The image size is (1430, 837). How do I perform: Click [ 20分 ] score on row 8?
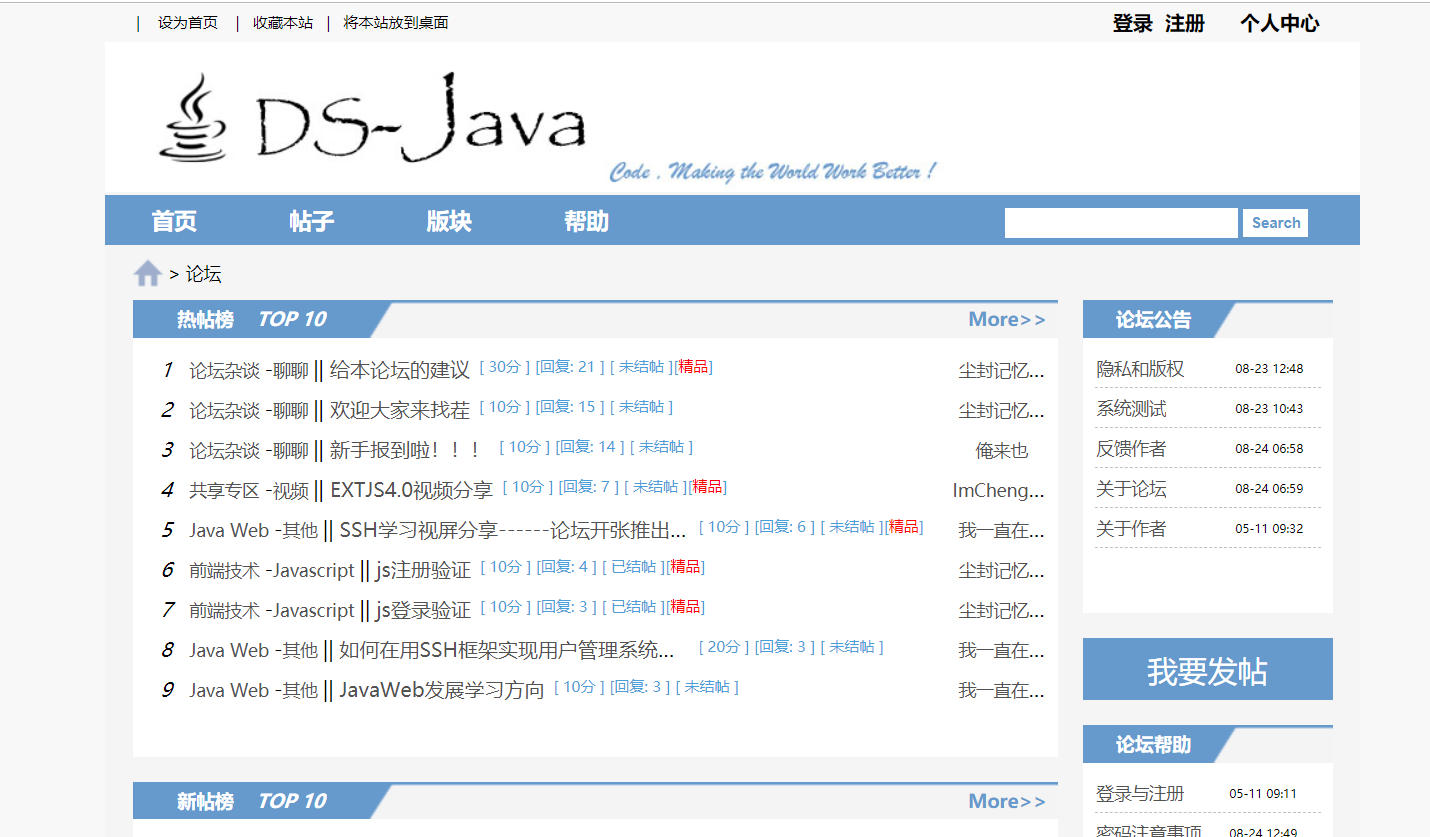[724, 647]
